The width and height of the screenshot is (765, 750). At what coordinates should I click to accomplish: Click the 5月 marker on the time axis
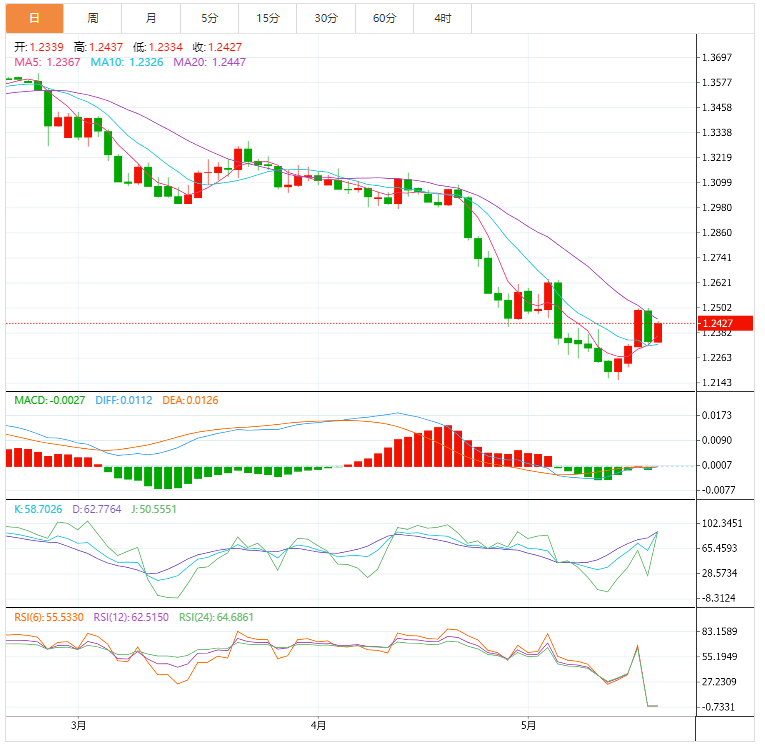tap(528, 726)
